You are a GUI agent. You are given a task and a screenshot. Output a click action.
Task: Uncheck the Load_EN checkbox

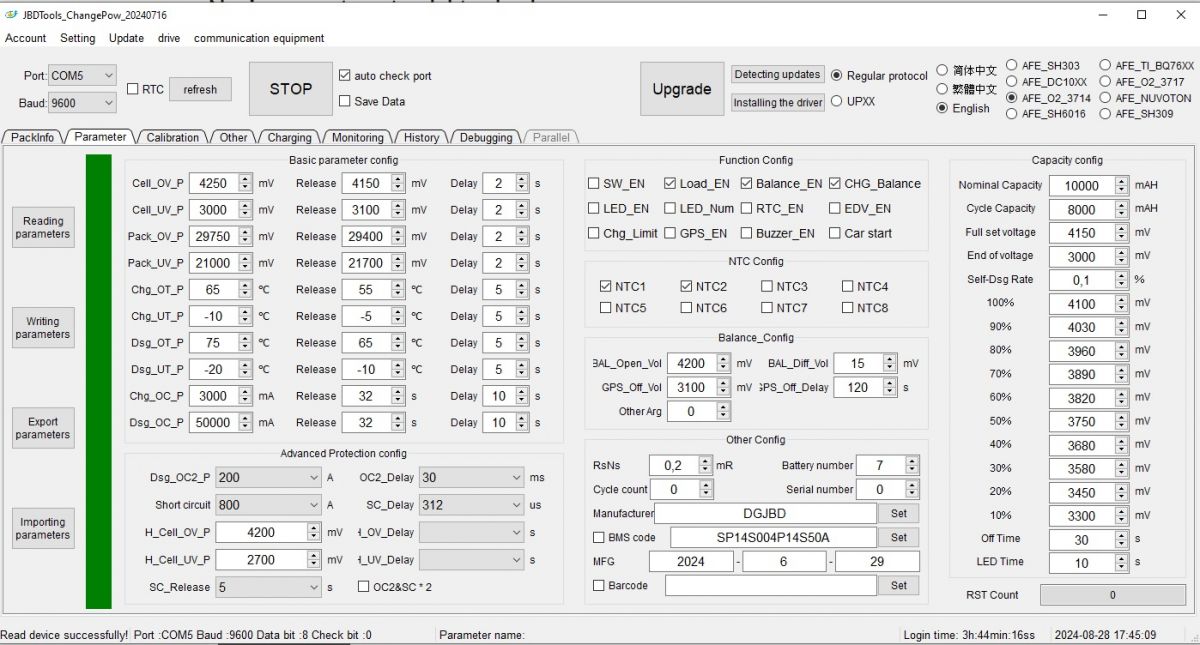tap(670, 183)
